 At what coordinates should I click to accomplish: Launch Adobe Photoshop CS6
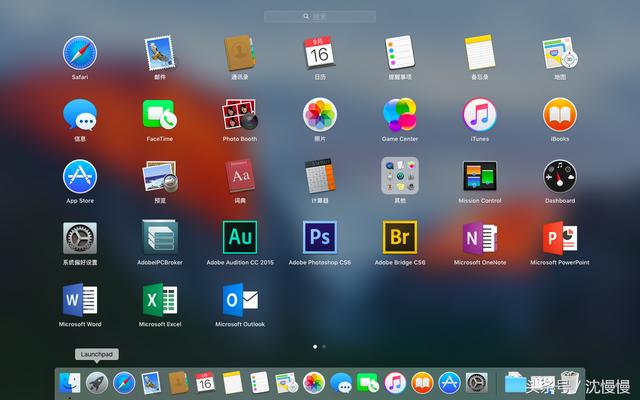coord(320,238)
